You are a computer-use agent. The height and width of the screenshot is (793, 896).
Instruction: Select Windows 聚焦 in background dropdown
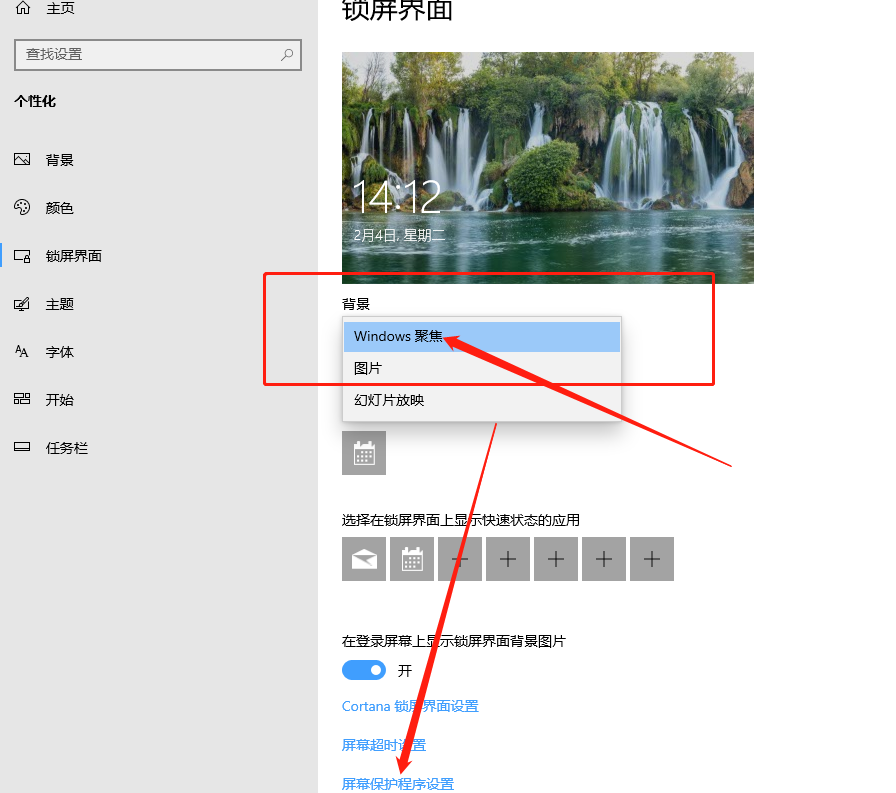(x=482, y=337)
